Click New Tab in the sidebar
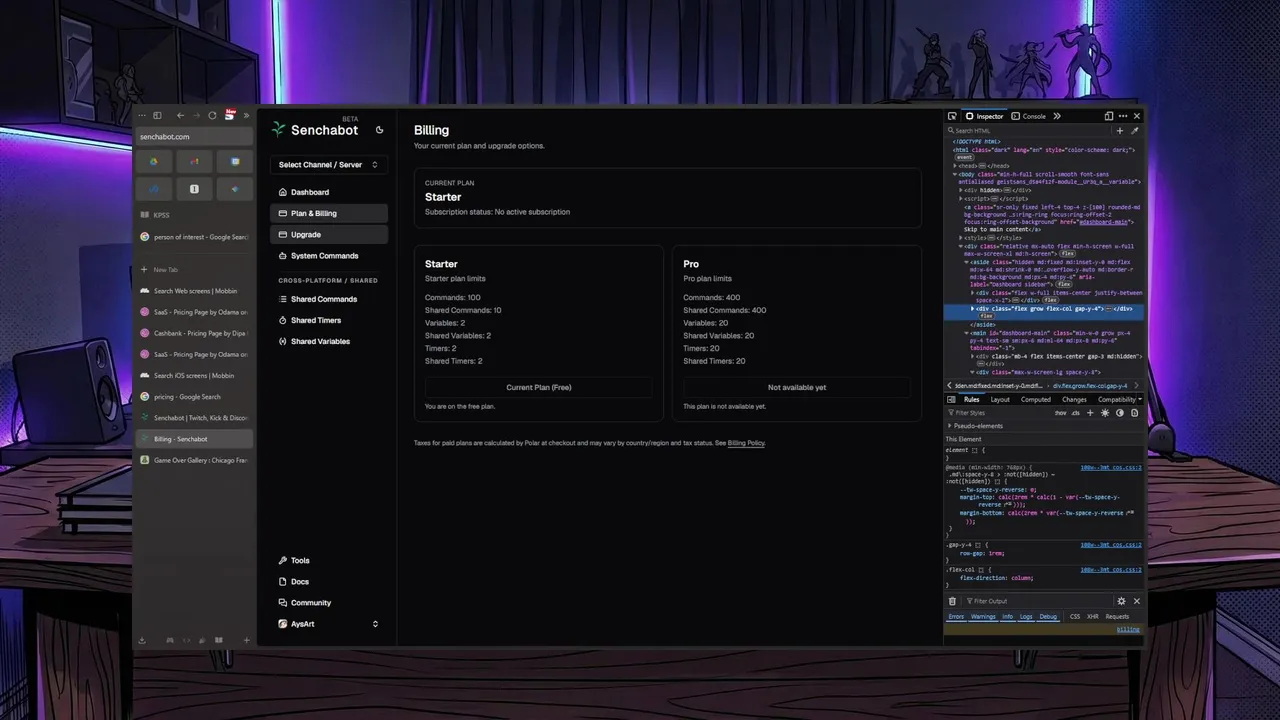This screenshot has height=720, width=1280. click(x=194, y=270)
